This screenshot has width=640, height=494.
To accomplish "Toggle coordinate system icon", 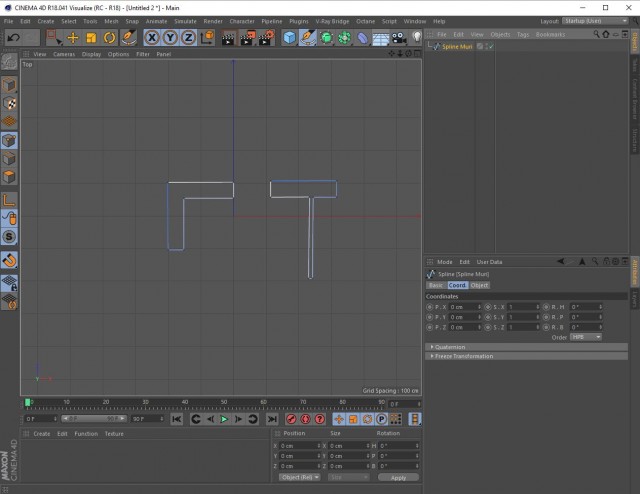I will (207, 38).
